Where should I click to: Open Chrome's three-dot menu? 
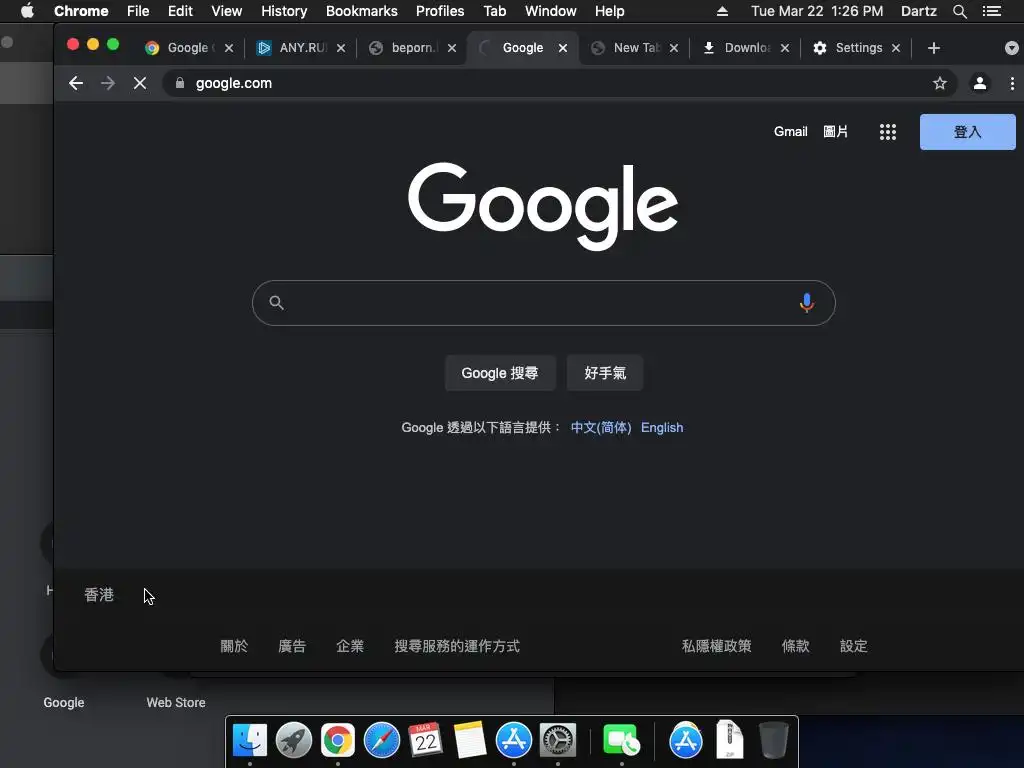(x=1012, y=84)
